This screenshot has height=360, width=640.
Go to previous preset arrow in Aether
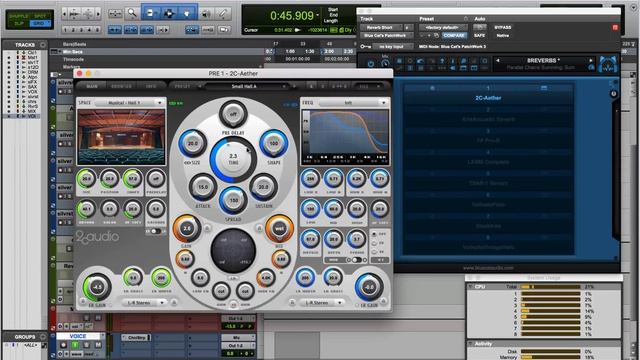click(x=200, y=86)
